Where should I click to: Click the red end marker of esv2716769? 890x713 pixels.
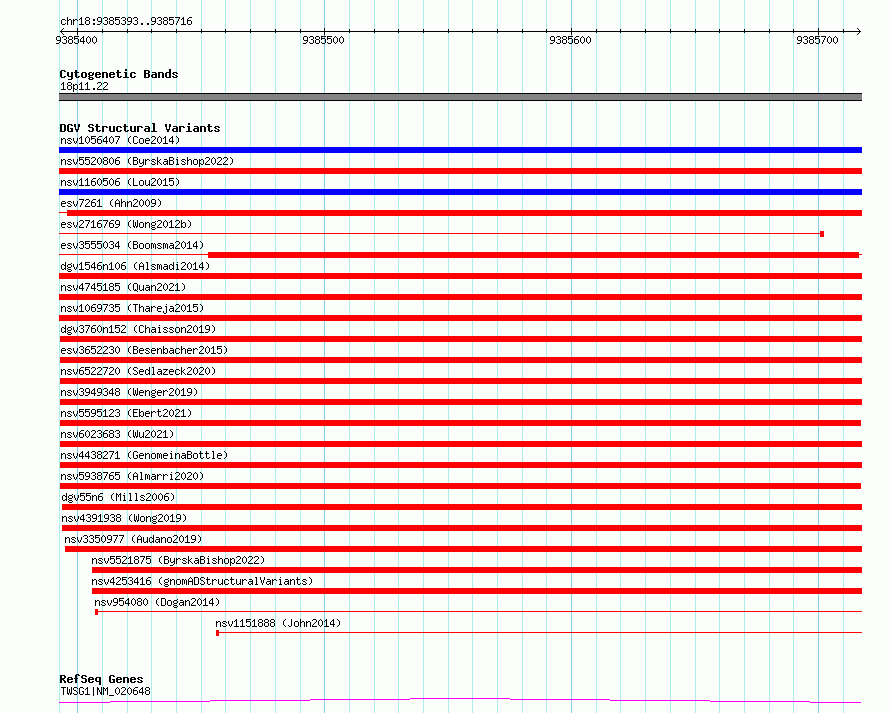coord(822,234)
